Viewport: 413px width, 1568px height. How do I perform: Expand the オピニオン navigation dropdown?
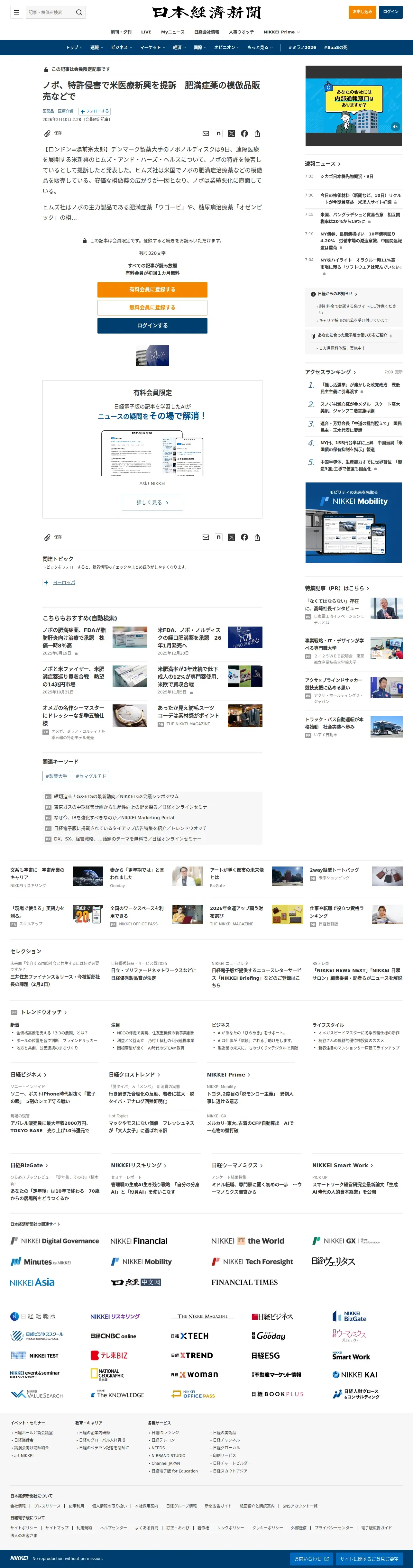point(226,48)
